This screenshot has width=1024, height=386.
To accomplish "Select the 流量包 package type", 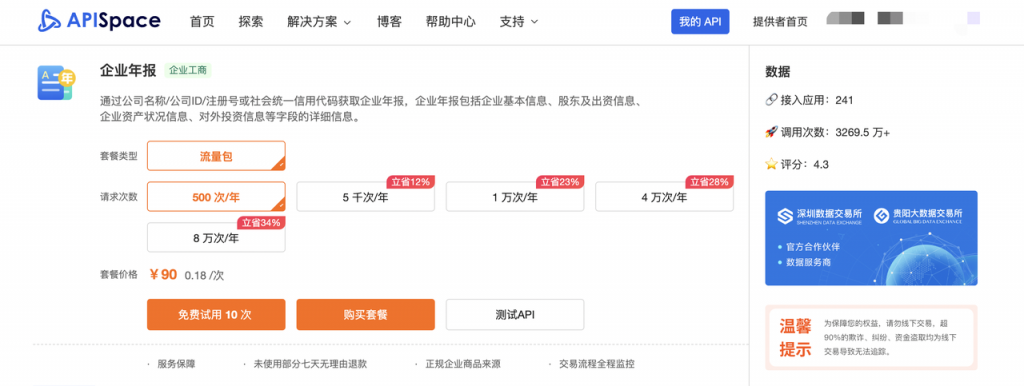I will [x=216, y=156].
